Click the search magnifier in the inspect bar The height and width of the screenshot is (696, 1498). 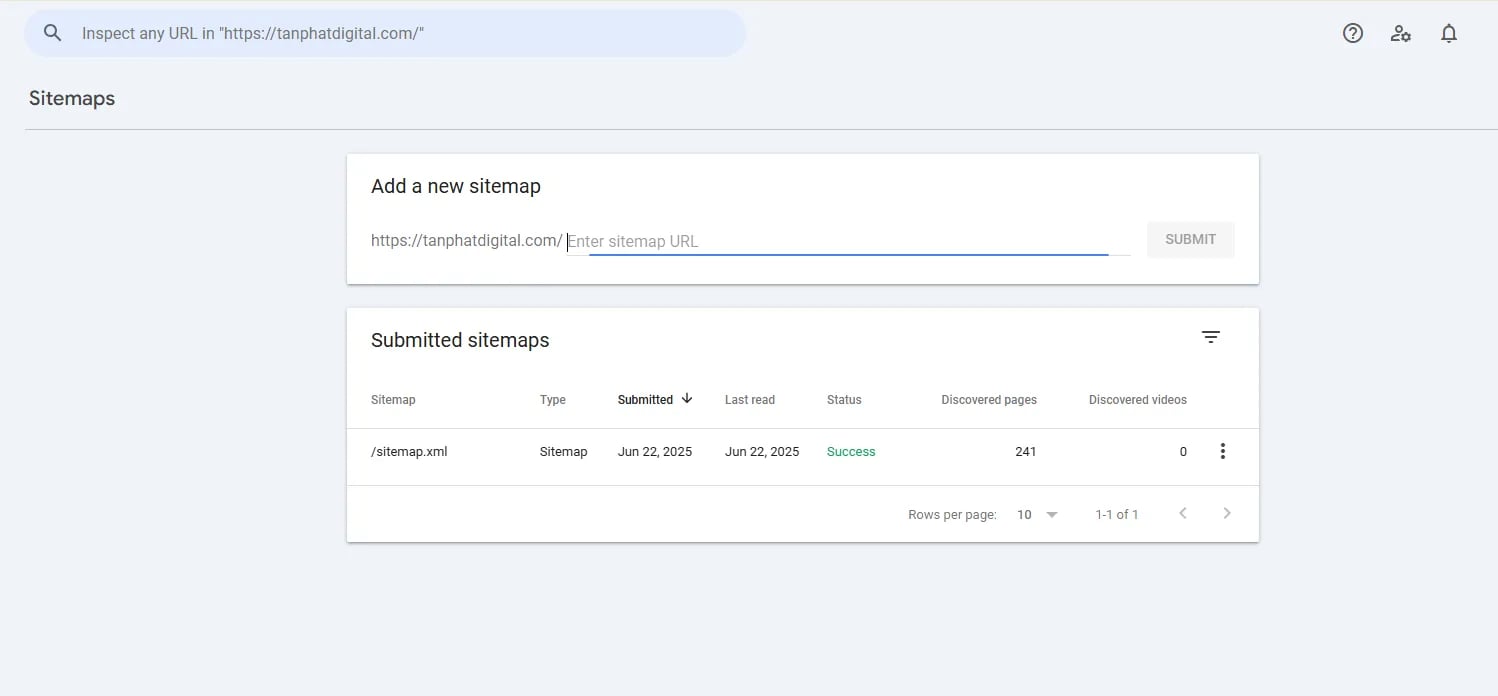pyautogui.click(x=52, y=32)
